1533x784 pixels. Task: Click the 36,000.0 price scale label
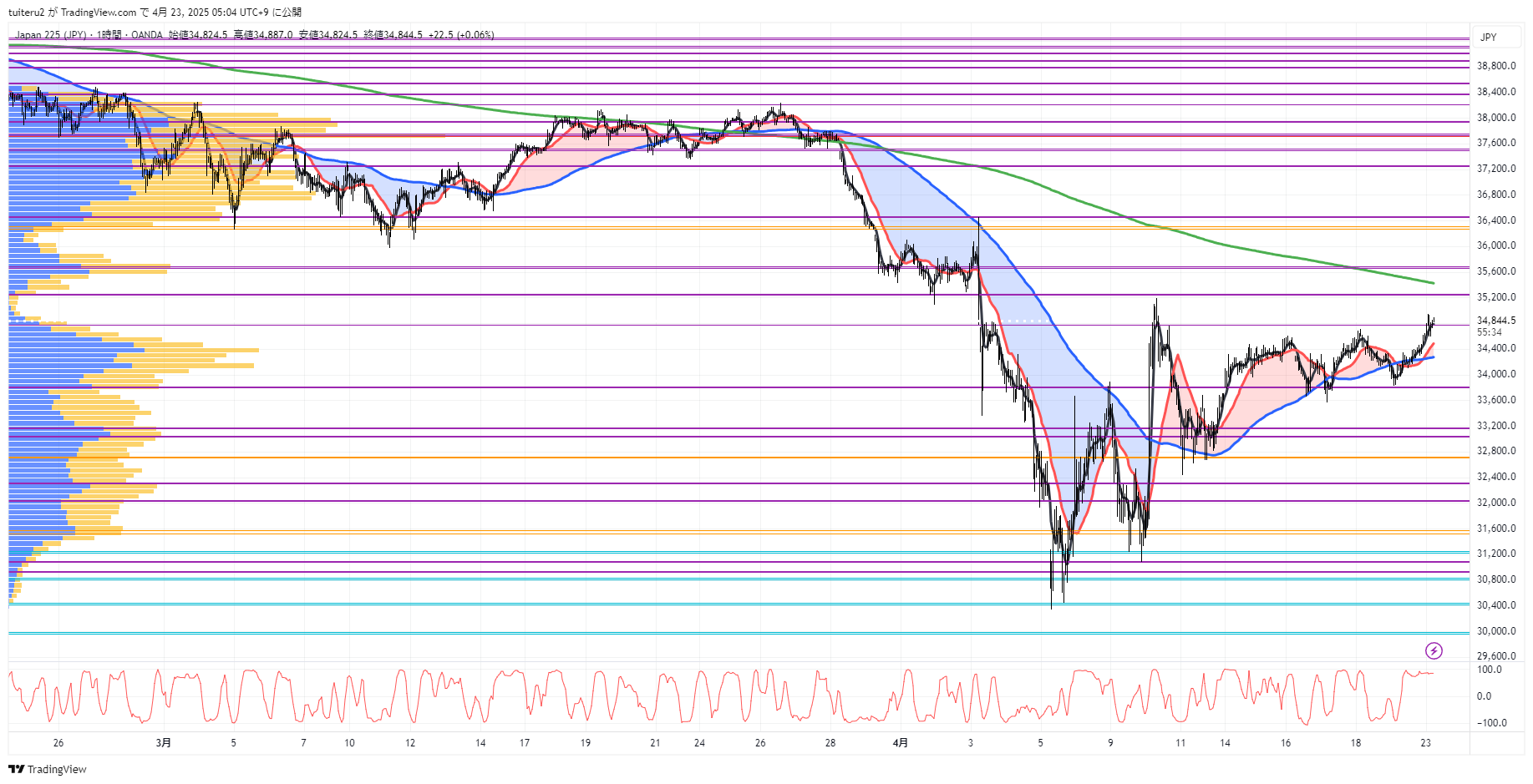pyautogui.click(x=1495, y=245)
